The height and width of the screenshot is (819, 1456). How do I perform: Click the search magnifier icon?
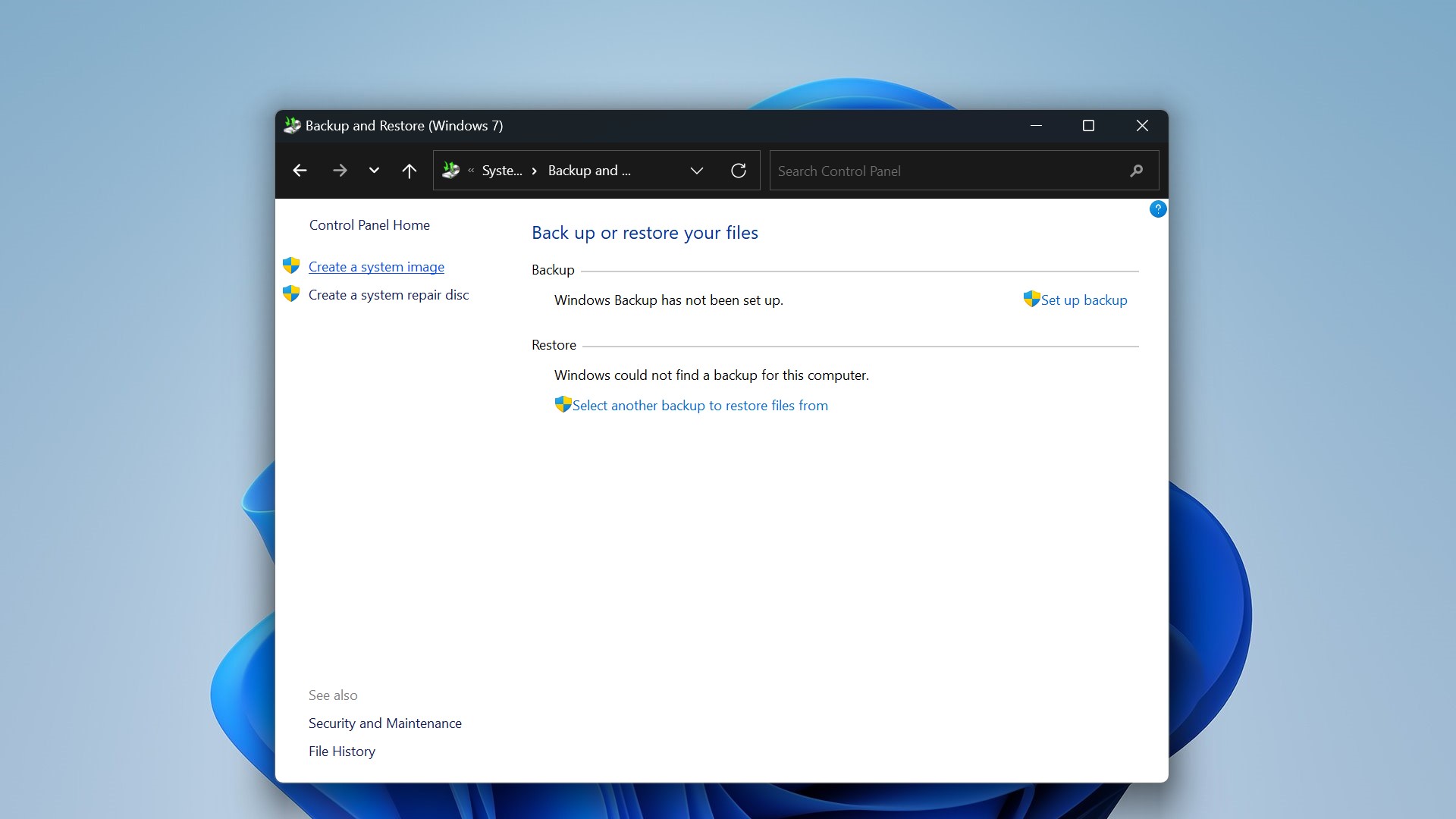pyautogui.click(x=1136, y=171)
